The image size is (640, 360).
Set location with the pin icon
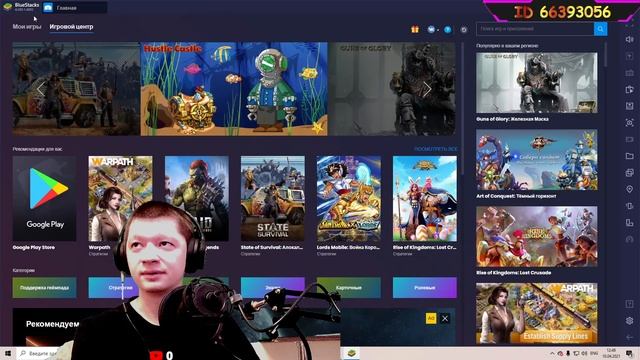[x=629, y=189]
